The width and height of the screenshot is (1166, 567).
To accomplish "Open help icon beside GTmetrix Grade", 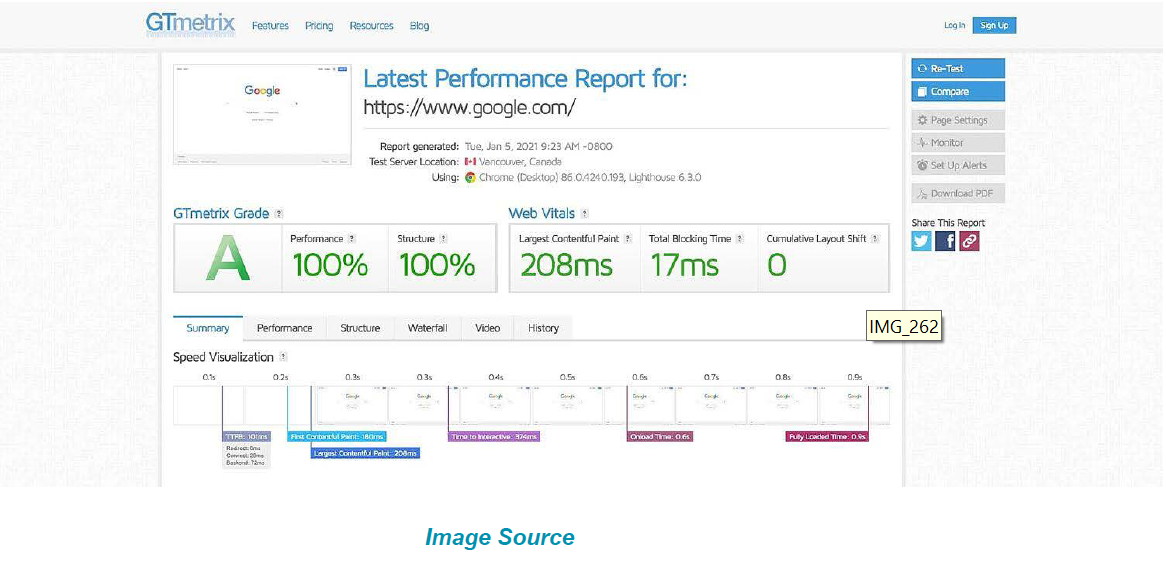I will (x=279, y=214).
